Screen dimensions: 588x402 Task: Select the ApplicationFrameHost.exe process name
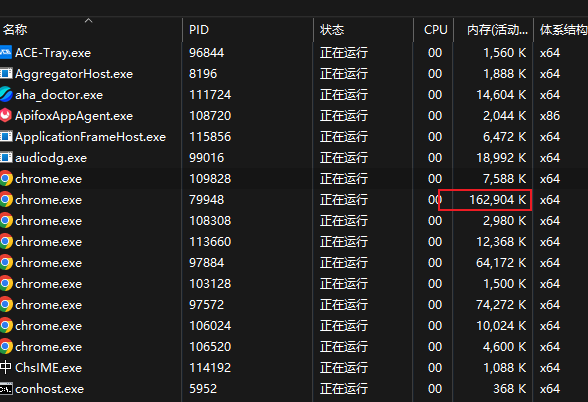90,137
